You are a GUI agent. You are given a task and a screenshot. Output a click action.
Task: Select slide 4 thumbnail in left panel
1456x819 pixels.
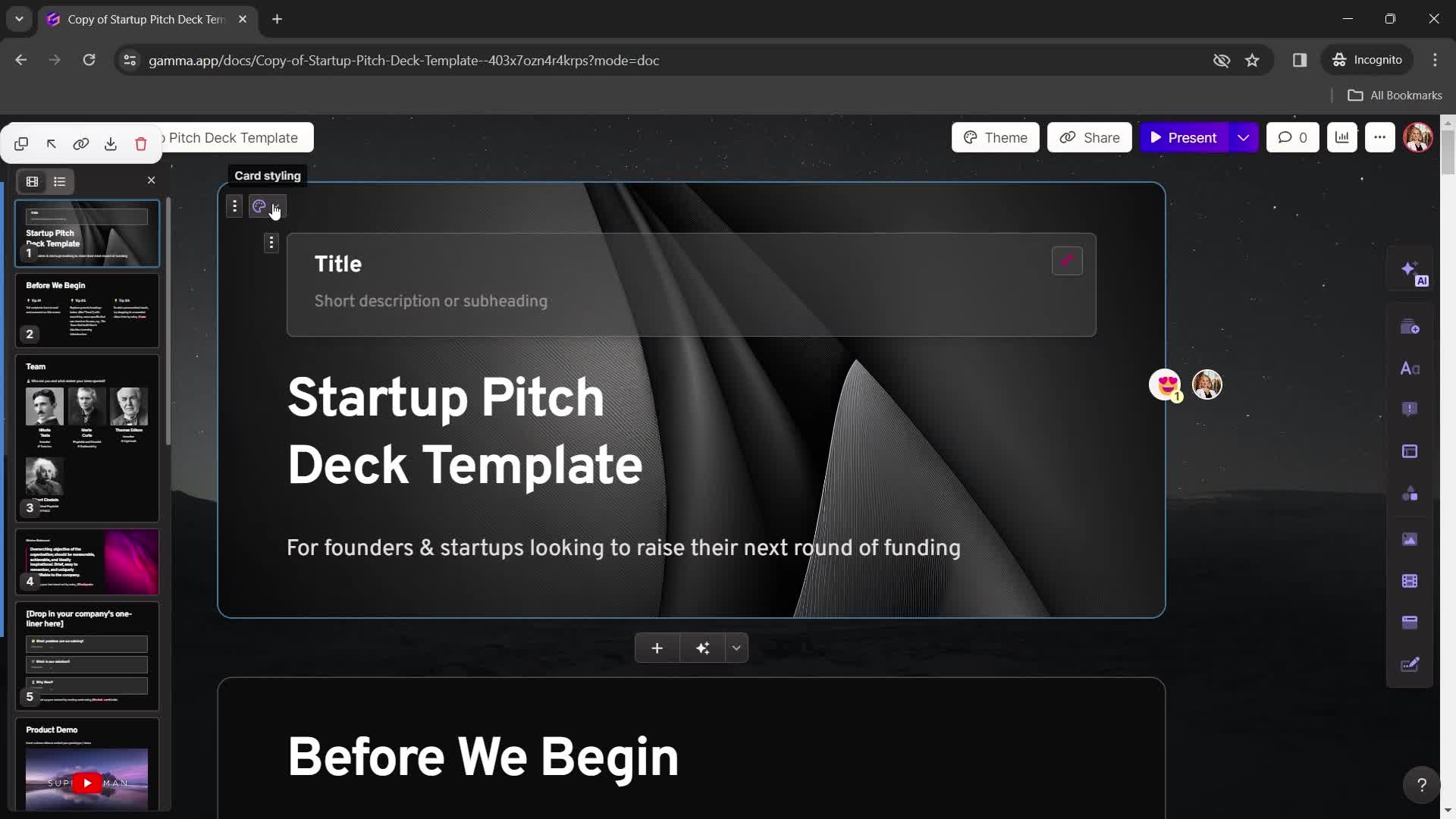pos(87,563)
